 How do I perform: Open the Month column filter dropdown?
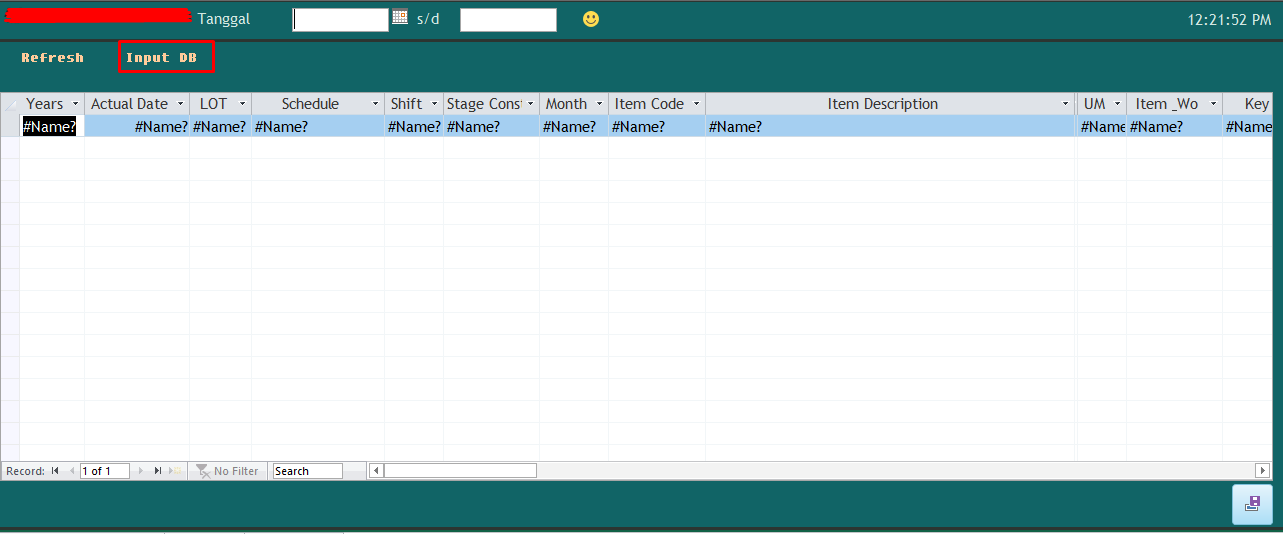click(599, 104)
